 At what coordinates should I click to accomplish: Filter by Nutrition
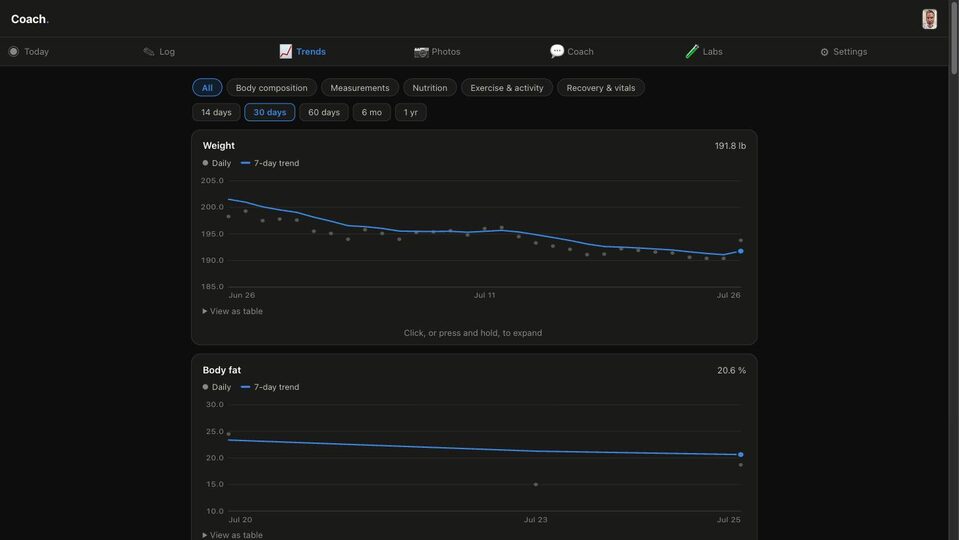click(x=429, y=87)
